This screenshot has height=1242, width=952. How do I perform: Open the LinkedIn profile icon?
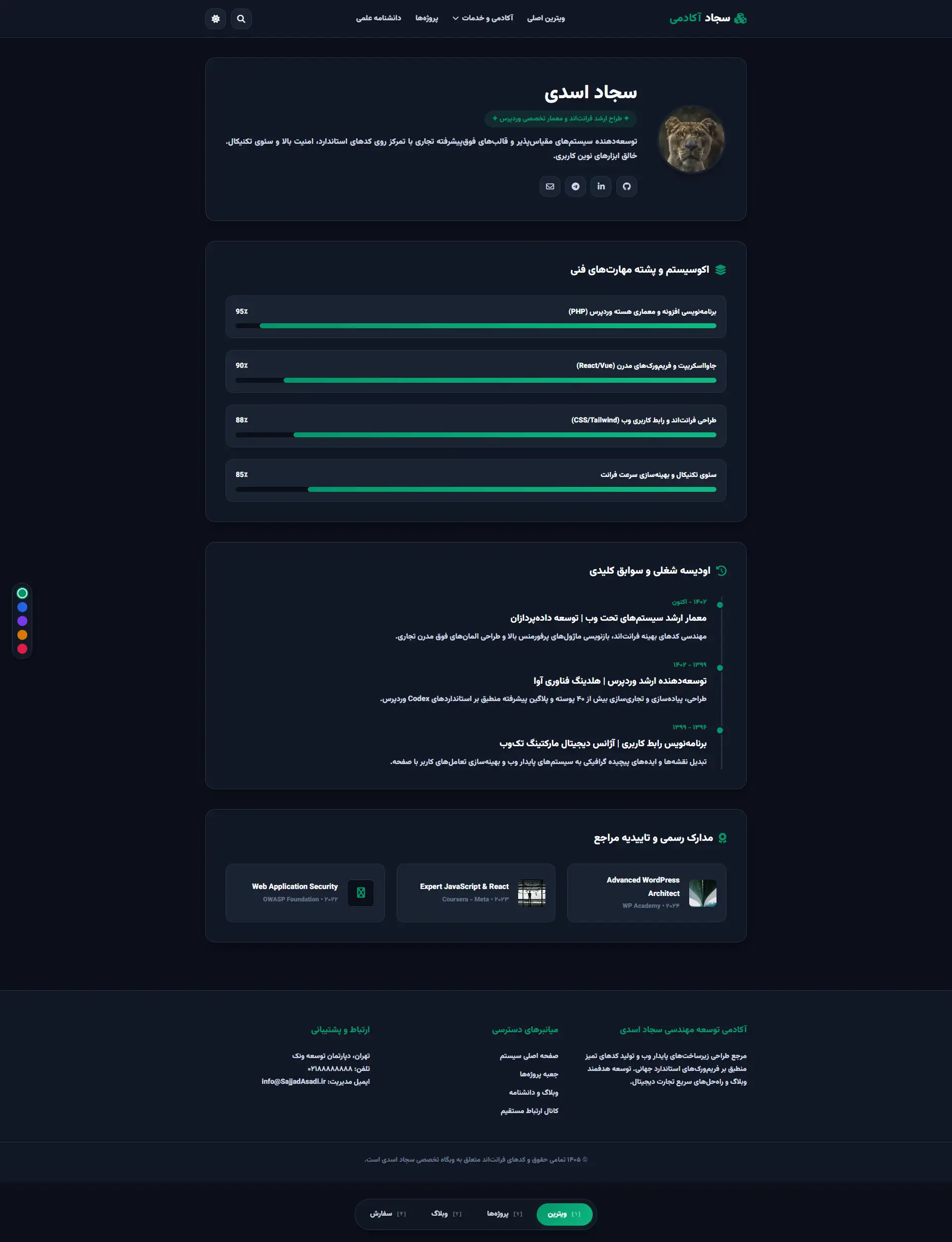coord(600,186)
